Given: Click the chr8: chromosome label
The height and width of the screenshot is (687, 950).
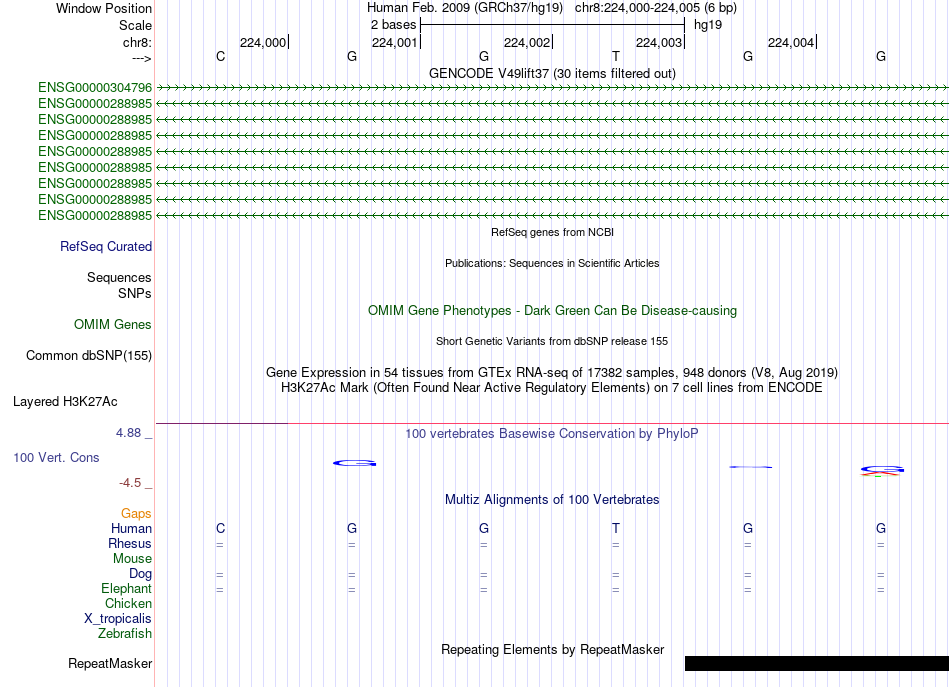Looking at the screenshot, I should click(137, 42).
